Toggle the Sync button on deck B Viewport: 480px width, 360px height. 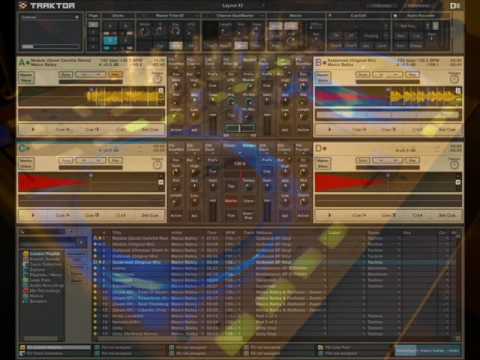[x=412, y=75]
